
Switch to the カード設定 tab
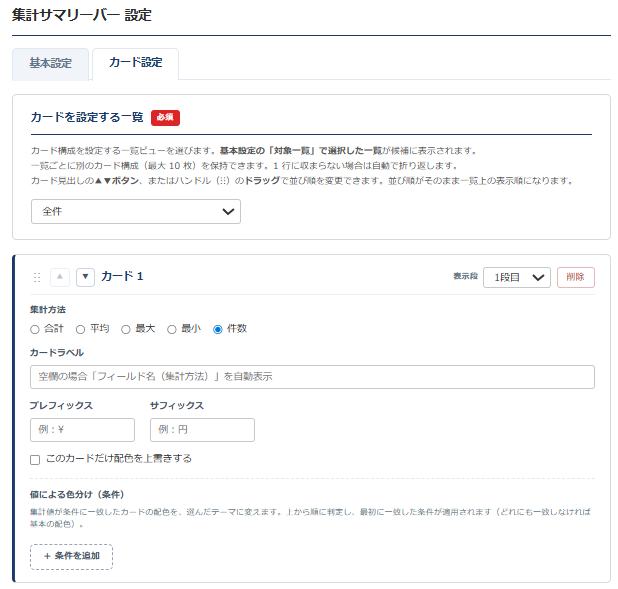click(x=136, y=63)
